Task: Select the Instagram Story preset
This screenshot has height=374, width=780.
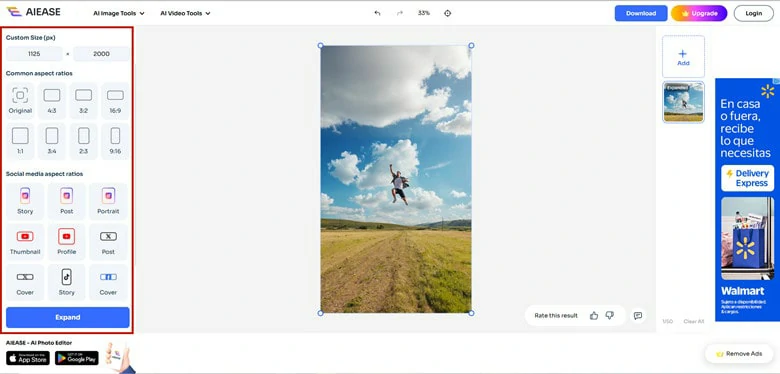Action: tap(25, 201)
